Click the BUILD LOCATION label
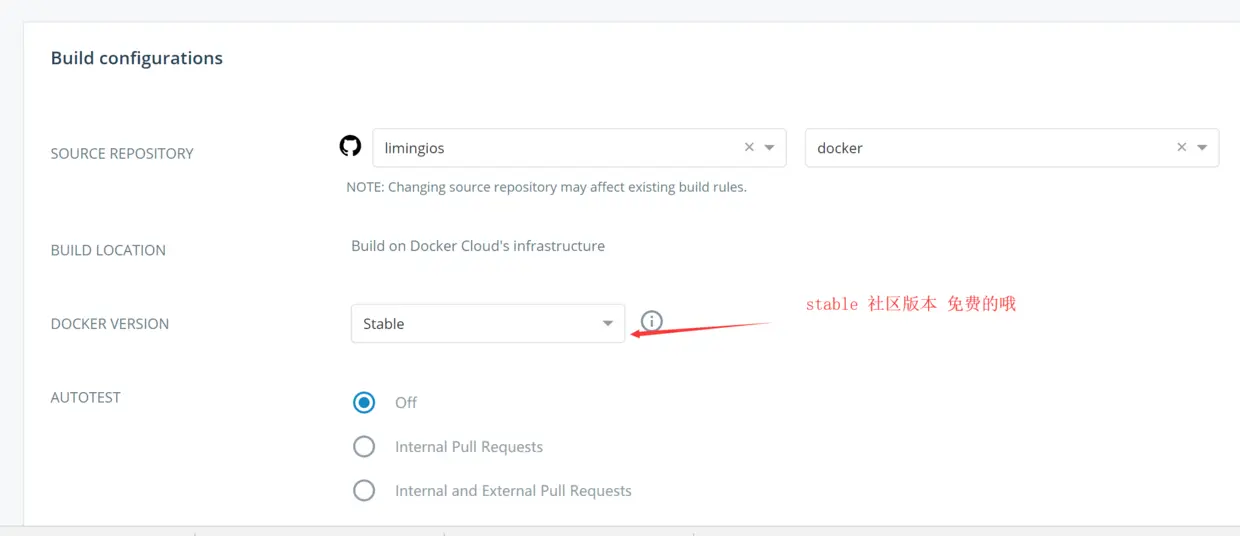This screenshot has width=1240, height=536. 108,250
